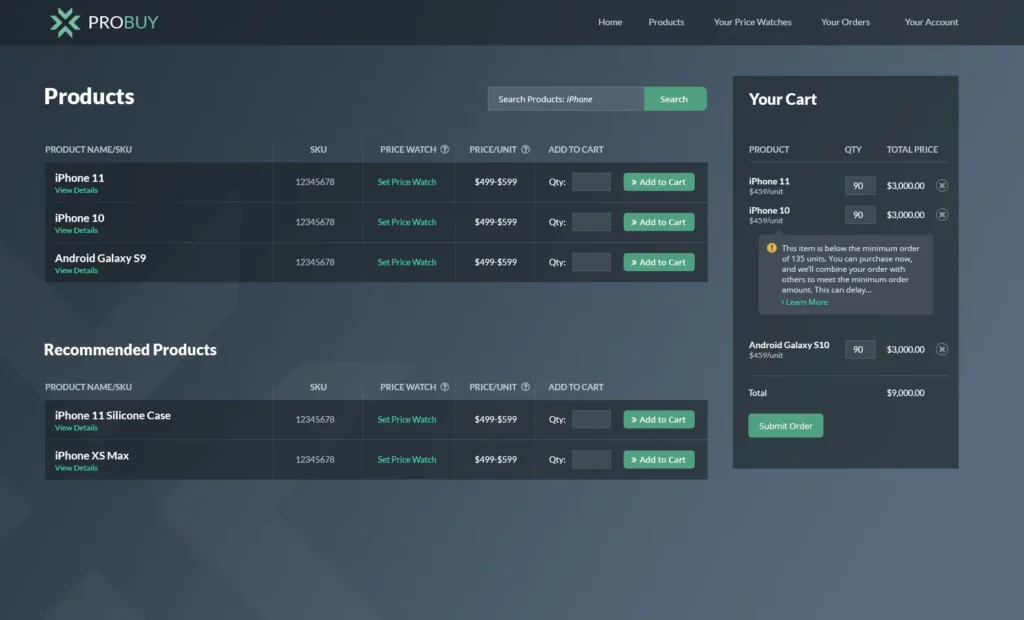
Task: Remove iPhone 10 from the cart
Action: point(942,214)
